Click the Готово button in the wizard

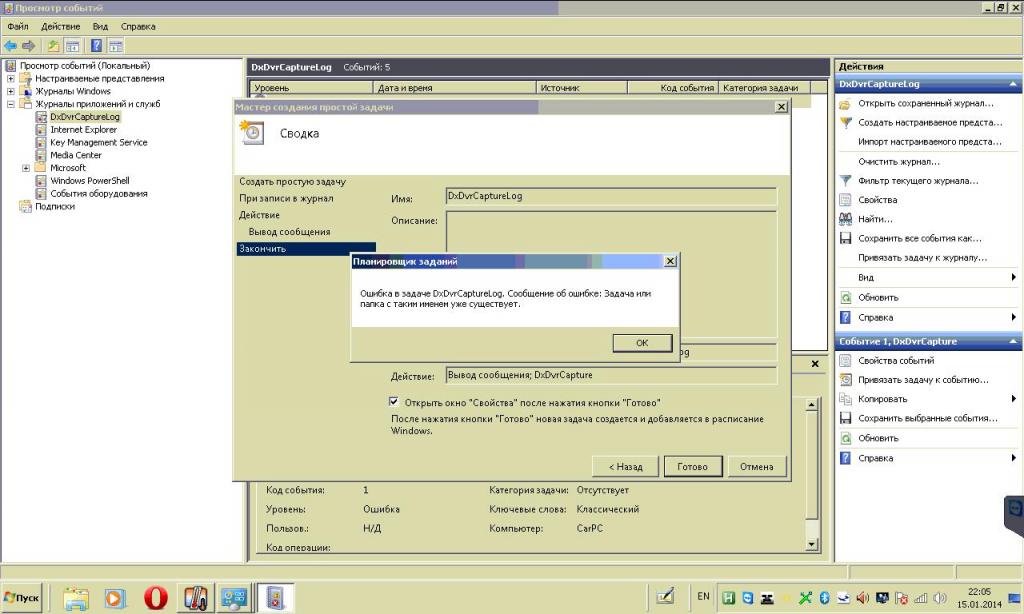(692, 467)
